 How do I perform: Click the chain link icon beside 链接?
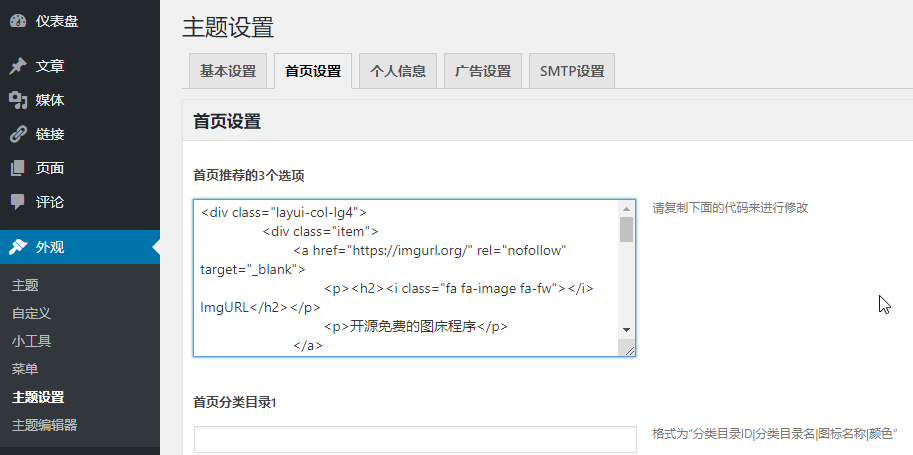point(18,134)
